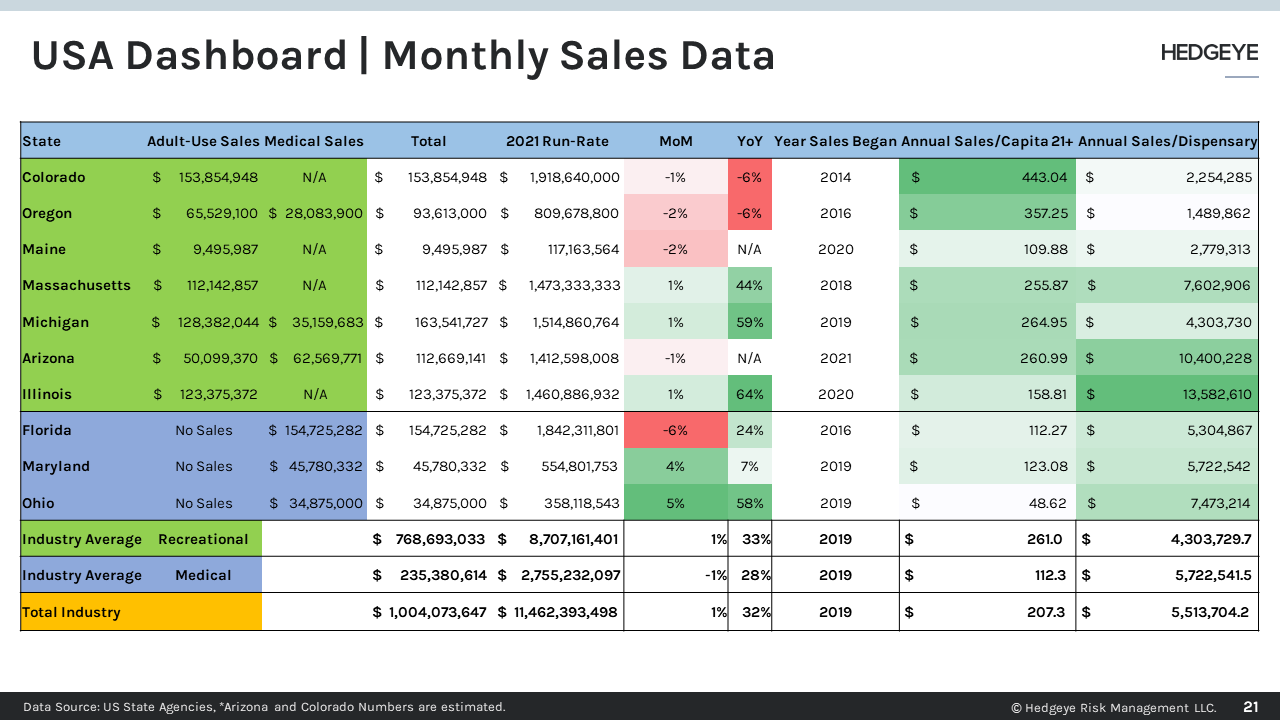Select the Data Source footer text

coord(264,707)
